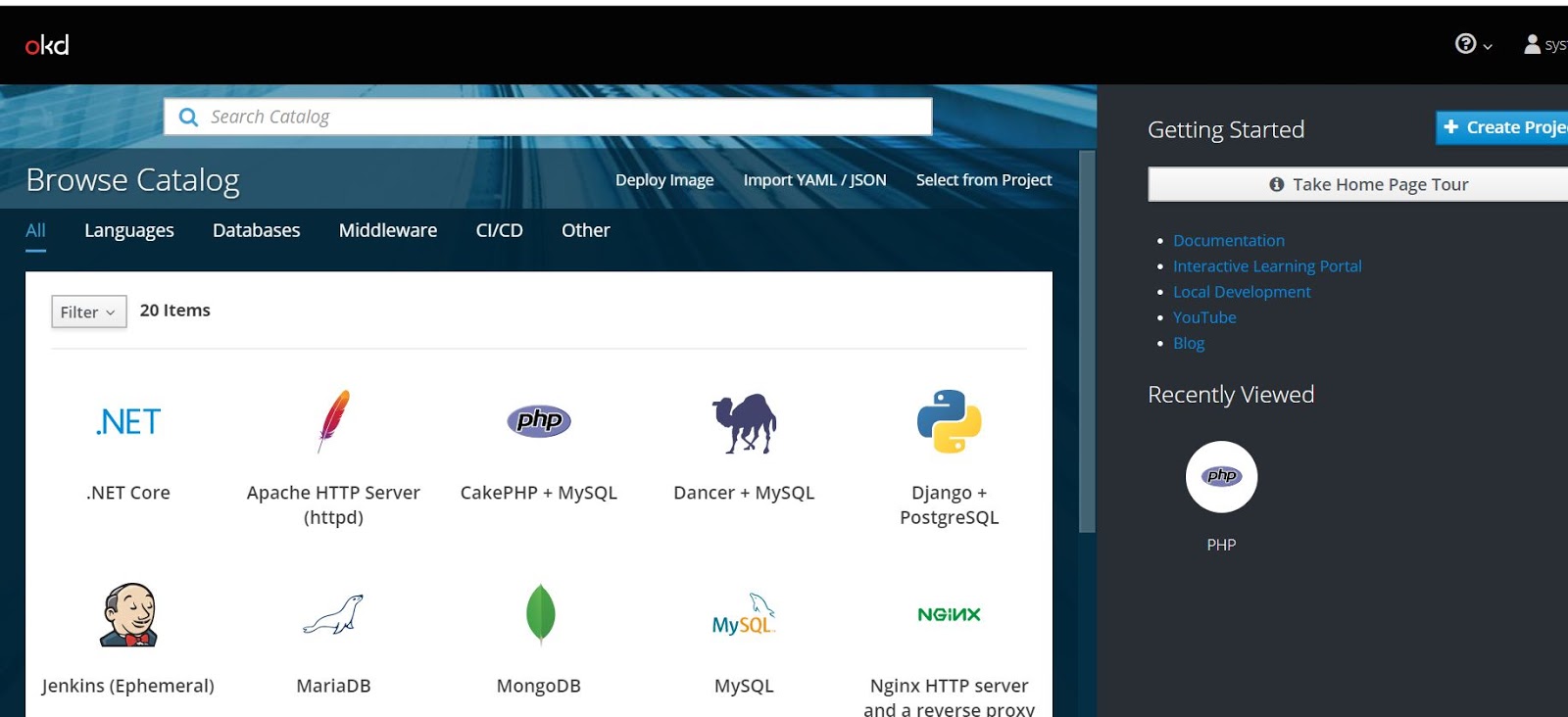
Task: Click the Nginx HTTP server label
Action: tap(949, 696)
